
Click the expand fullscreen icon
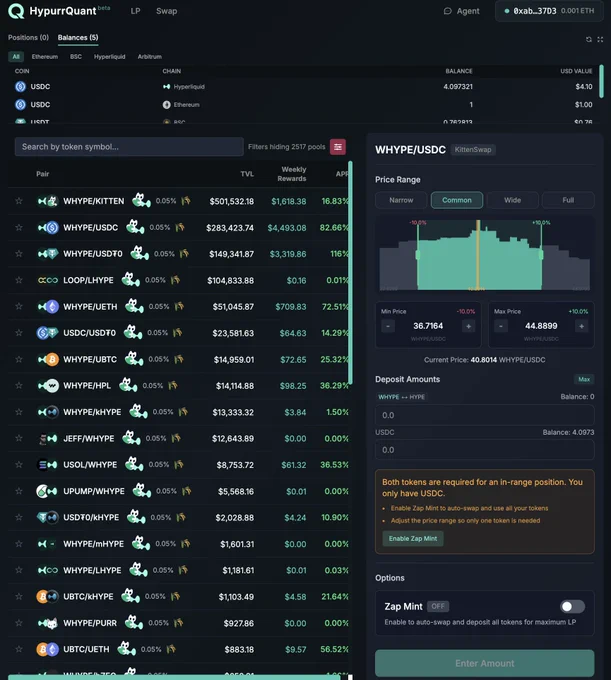pos(600,39)
